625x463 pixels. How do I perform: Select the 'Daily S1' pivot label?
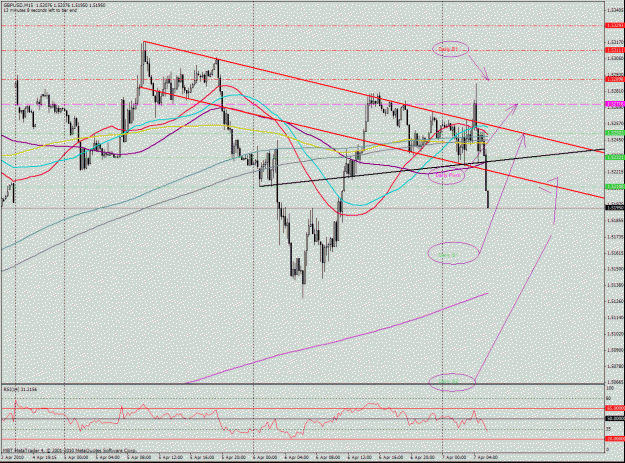(448, 255)
